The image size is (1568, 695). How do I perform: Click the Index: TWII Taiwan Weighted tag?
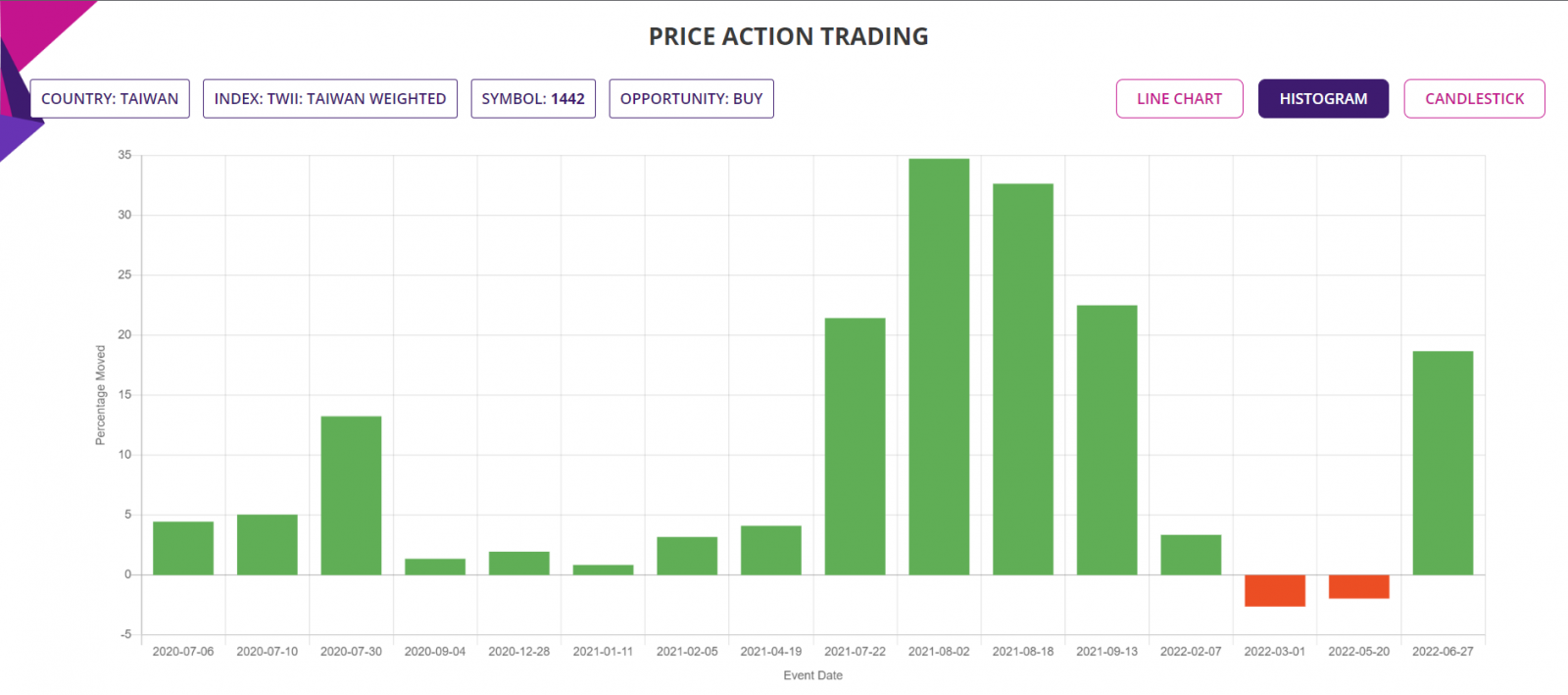coord(330,99)
